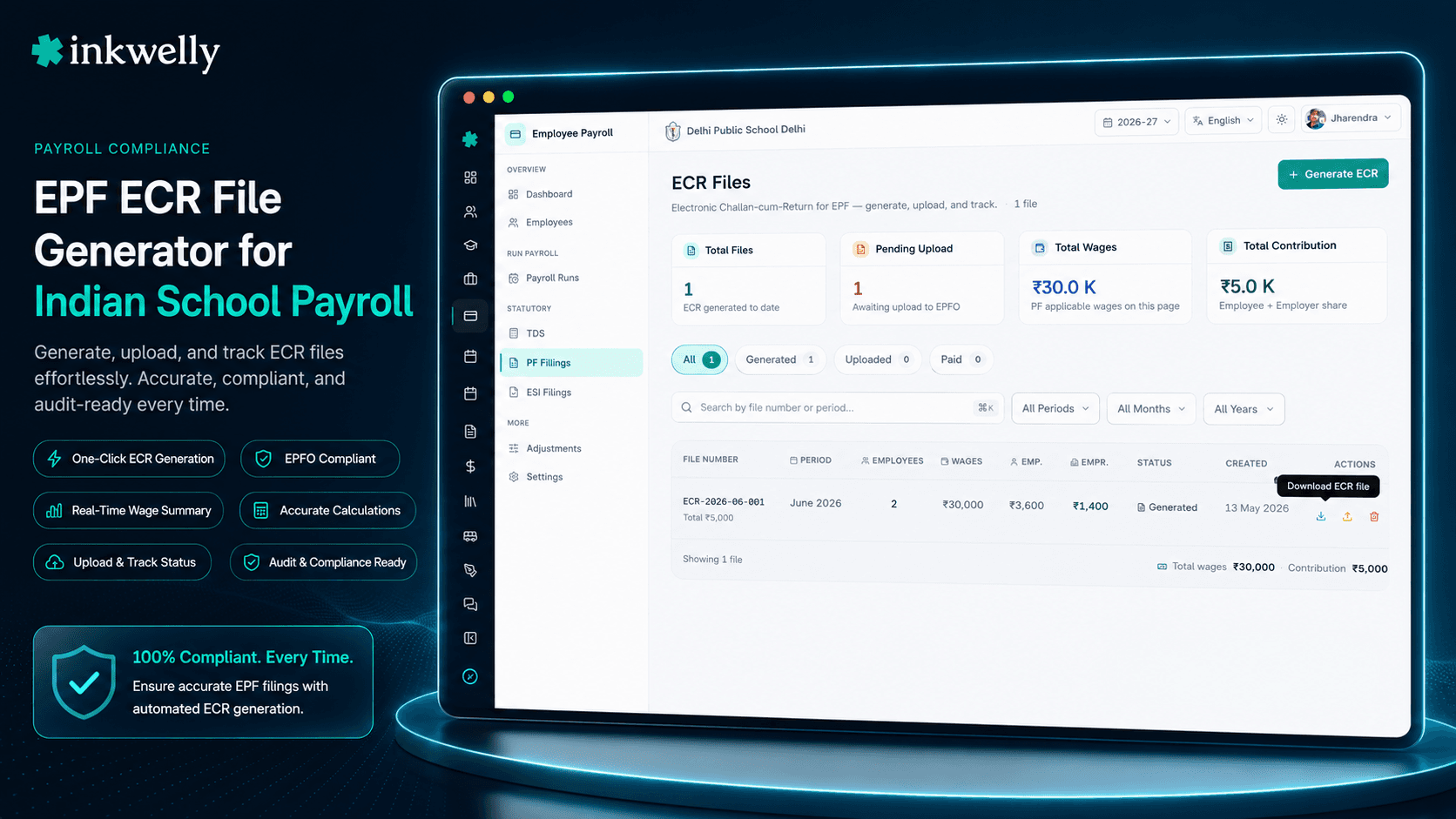Select PF Fillings in the sidebar
This screenshot has width=1456, height=819.
pyautogui.click(x=571, y=363)
